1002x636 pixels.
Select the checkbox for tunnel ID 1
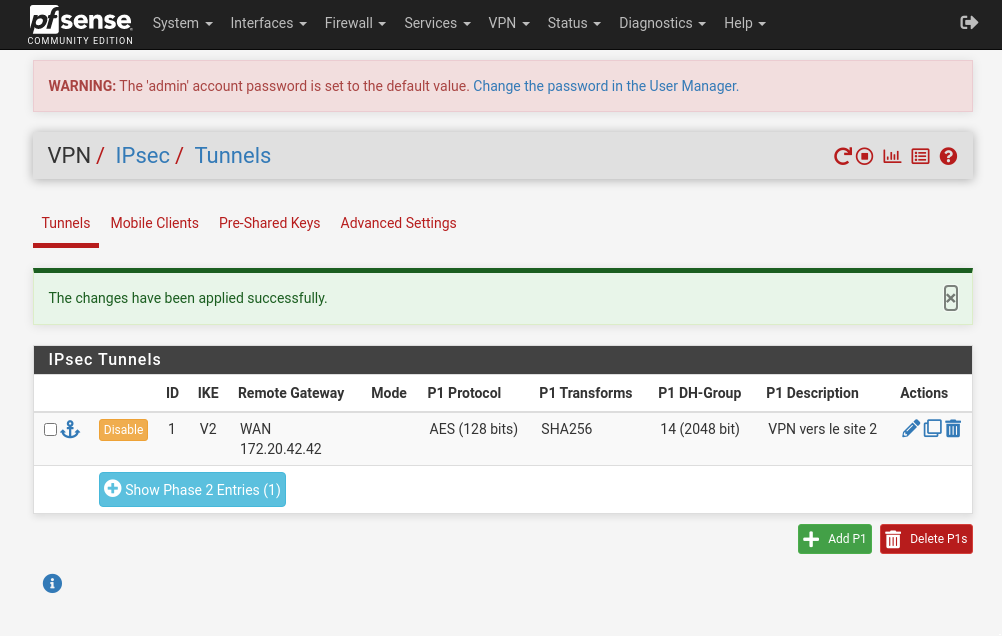50,430
